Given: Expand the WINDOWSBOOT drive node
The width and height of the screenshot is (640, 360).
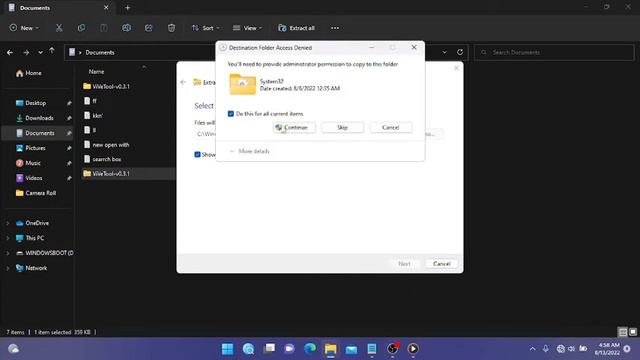Looking at the screenshot, I should tap(7, 253).
